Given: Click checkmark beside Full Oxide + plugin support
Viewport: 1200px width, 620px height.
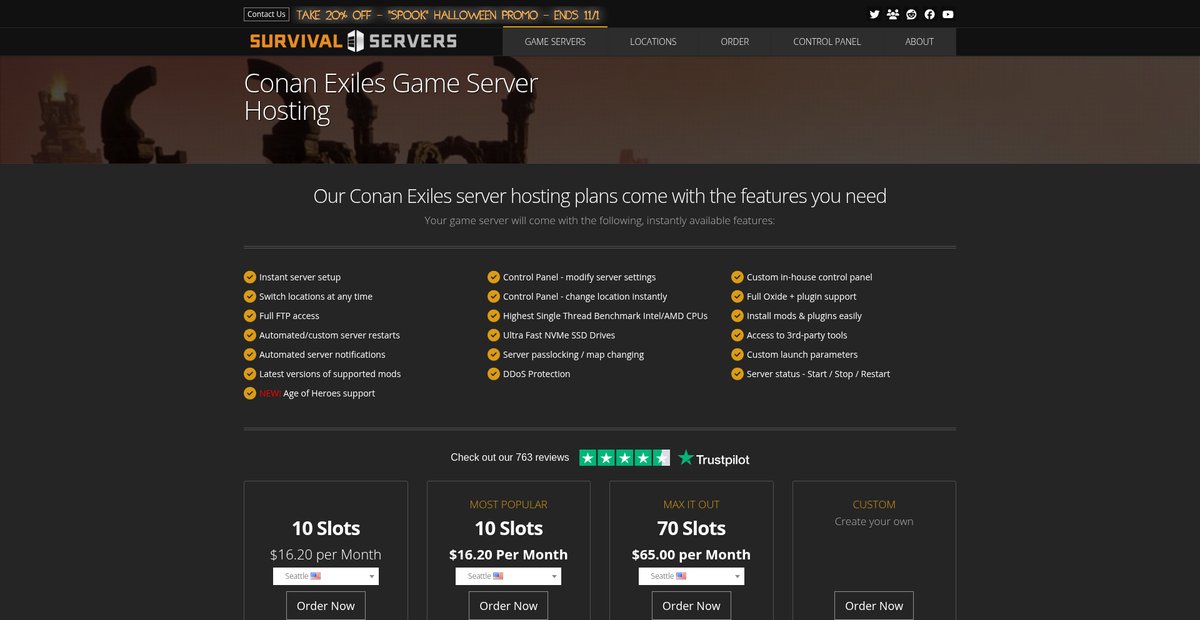Looking at the screenshot, I should pos(738,297).
